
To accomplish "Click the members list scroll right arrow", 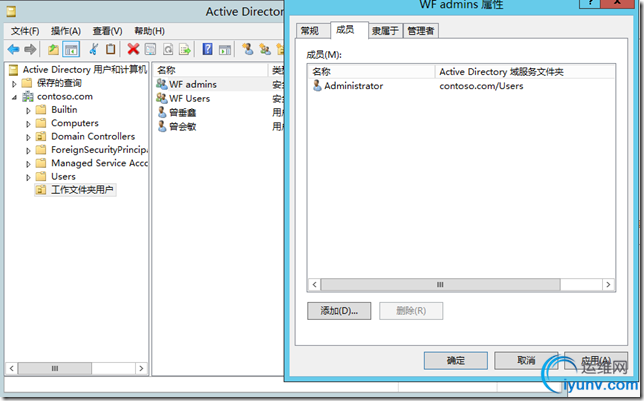I will pyautogui.click(x=608, y=284).
